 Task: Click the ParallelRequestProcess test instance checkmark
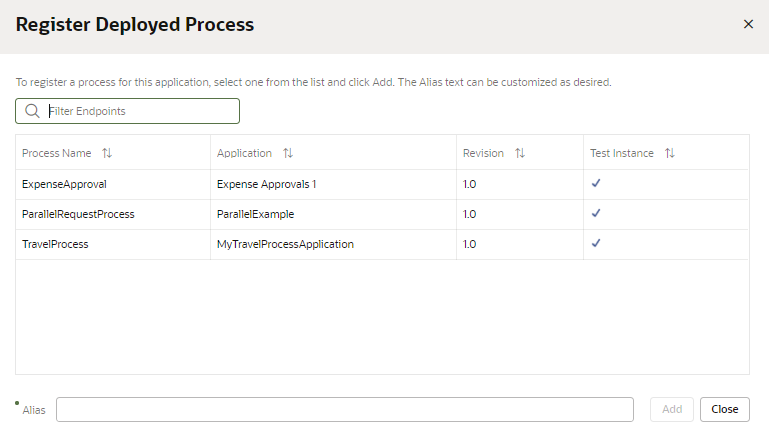point(596,213)
